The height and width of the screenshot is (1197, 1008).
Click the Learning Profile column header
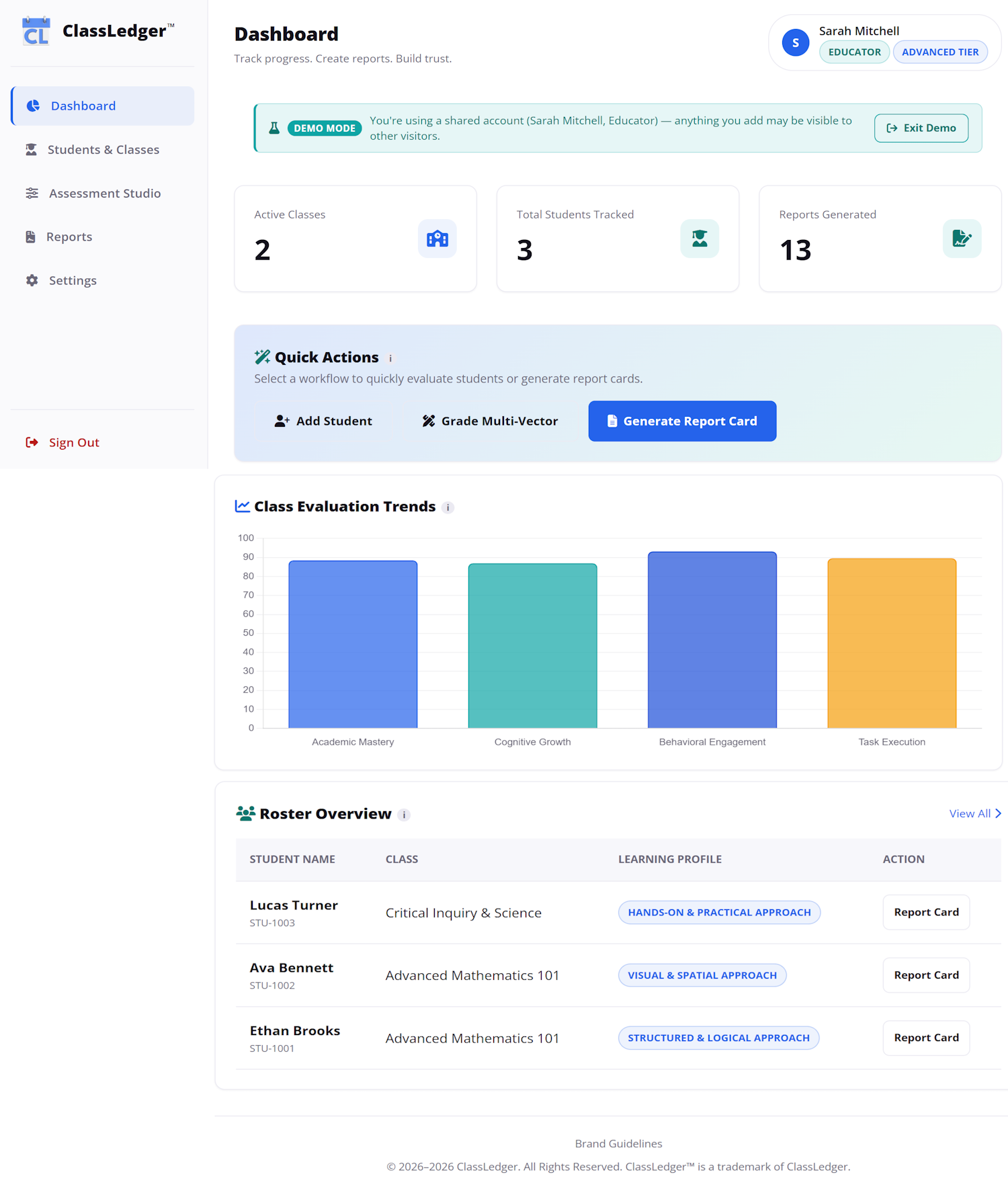point(670,859)
